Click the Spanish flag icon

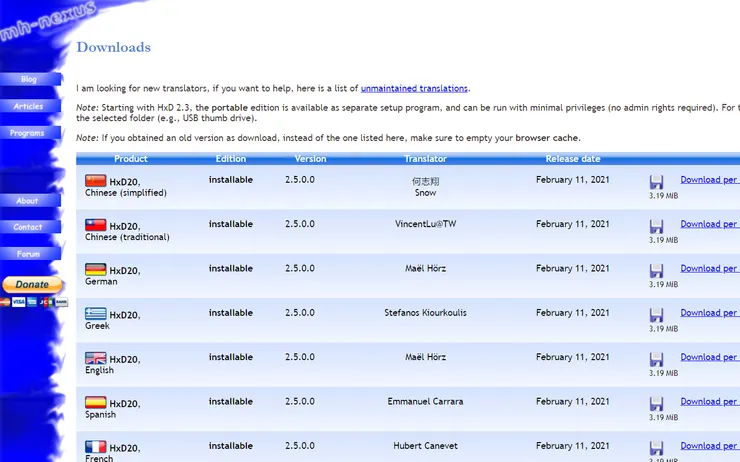pyautogui.click(x=95, y=402)
